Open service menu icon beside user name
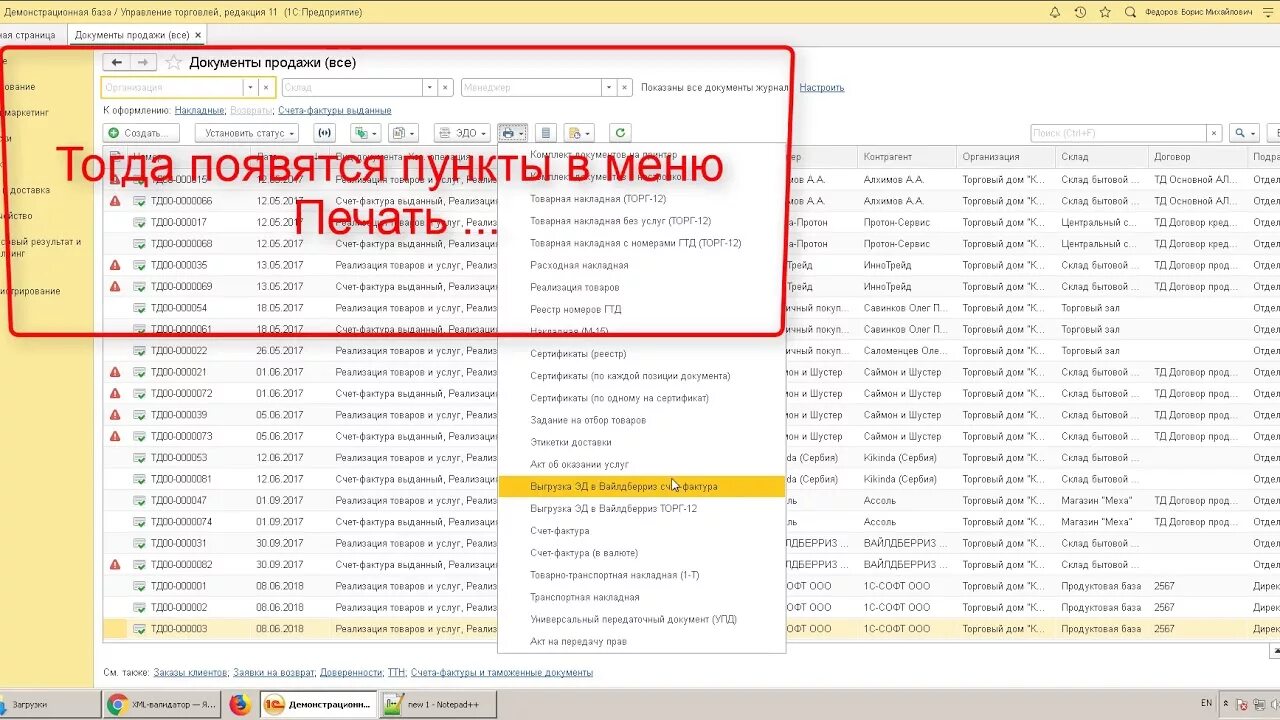The height and width of the screenshot is (720, 1280). 1267,12
